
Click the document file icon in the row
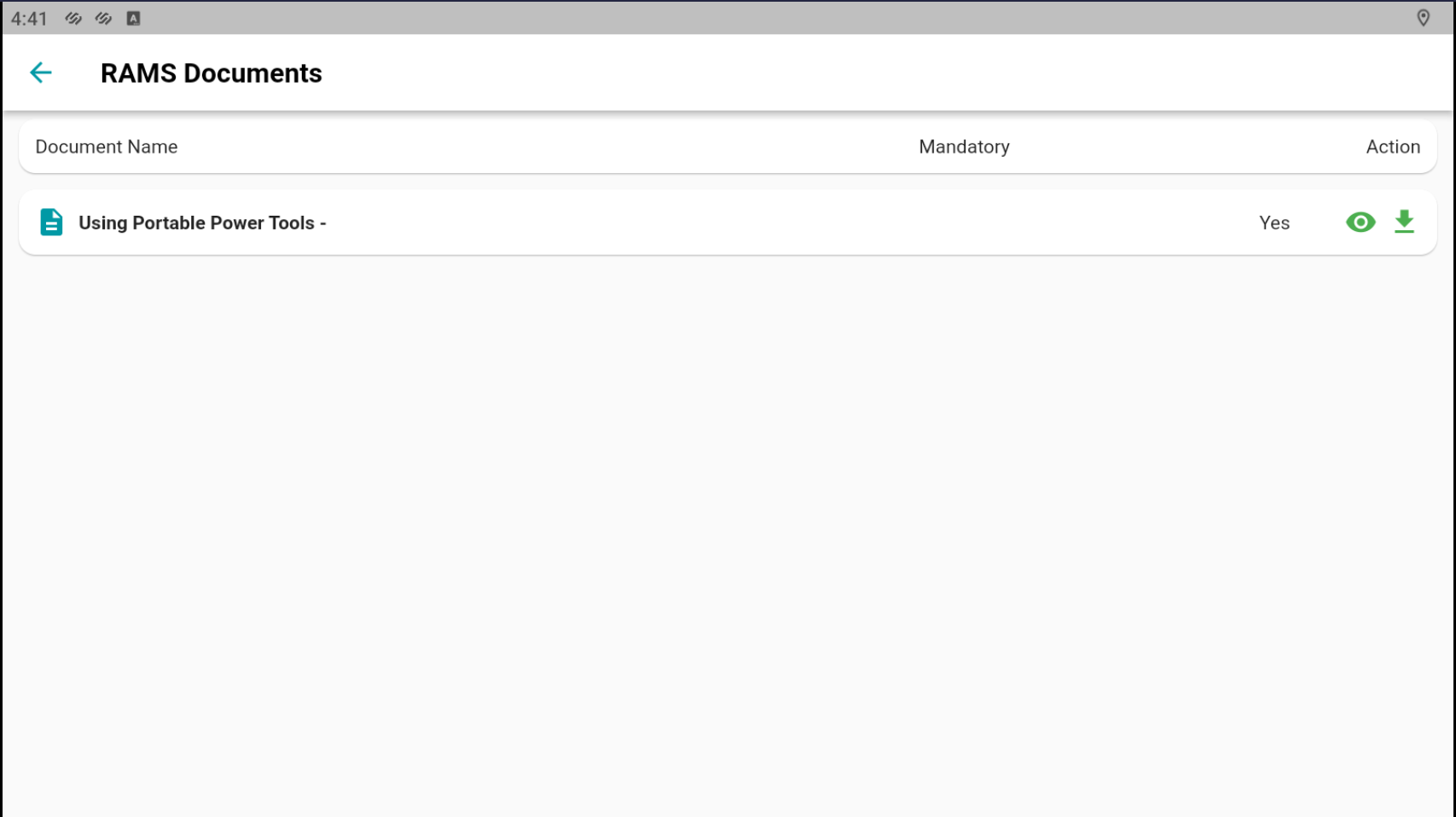pyautogui.click(x=51, y=222)
